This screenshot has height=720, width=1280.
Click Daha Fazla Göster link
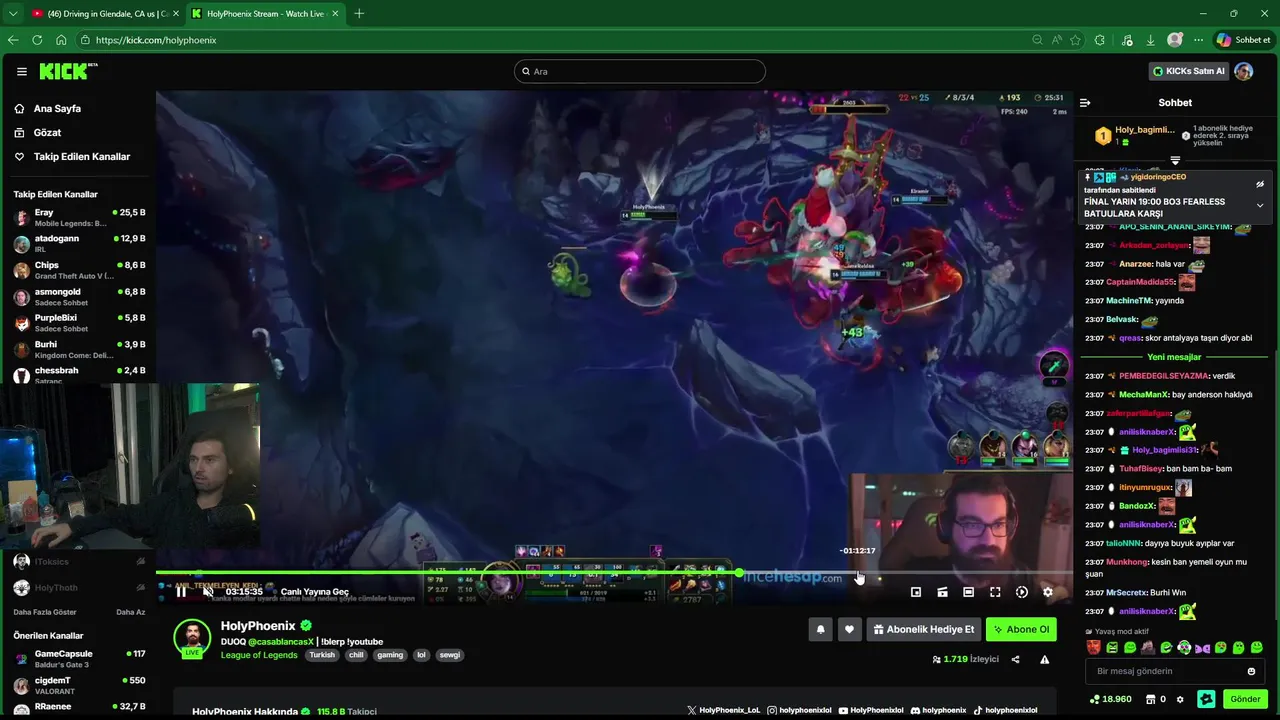(45, 612)
